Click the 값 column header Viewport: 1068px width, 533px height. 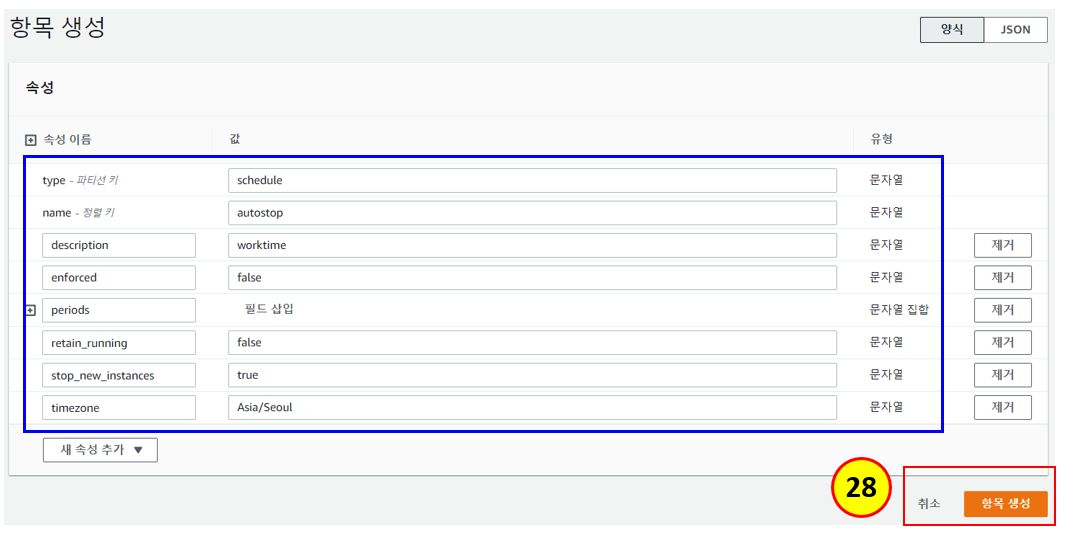[x=235, y=139]
